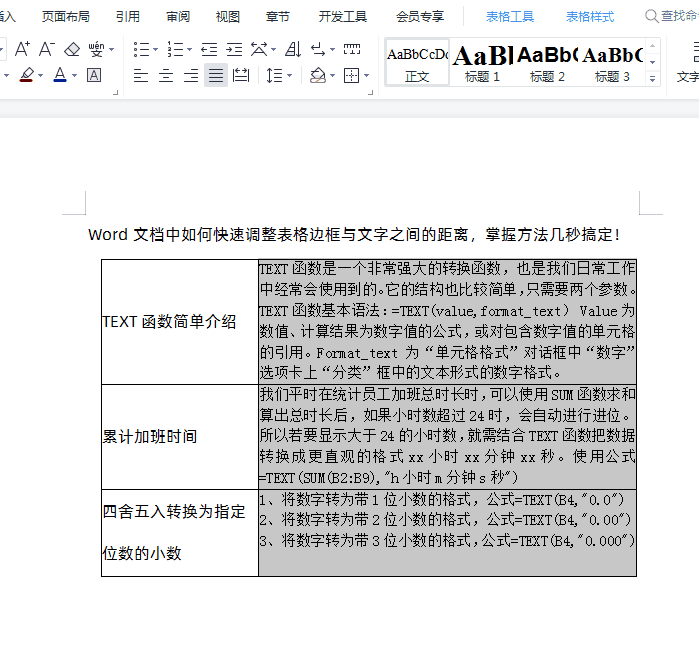Expand line spacing dropdown arrow
This screenshot has height=669, width=699.
click(x=289, y=75)
